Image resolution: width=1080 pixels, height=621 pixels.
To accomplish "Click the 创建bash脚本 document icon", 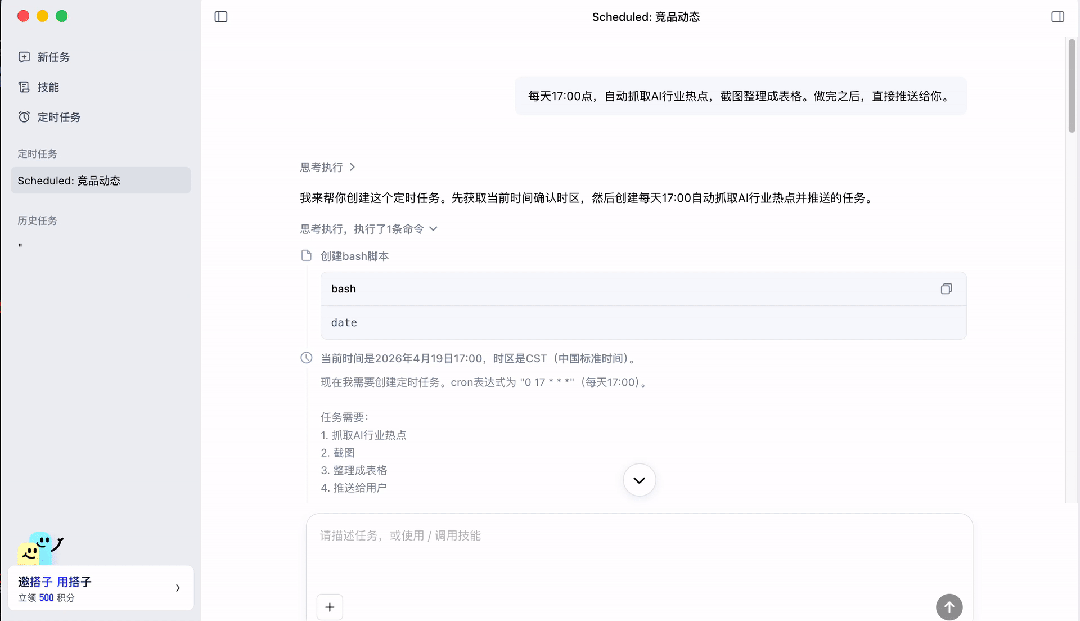I will tap(305, 255).
